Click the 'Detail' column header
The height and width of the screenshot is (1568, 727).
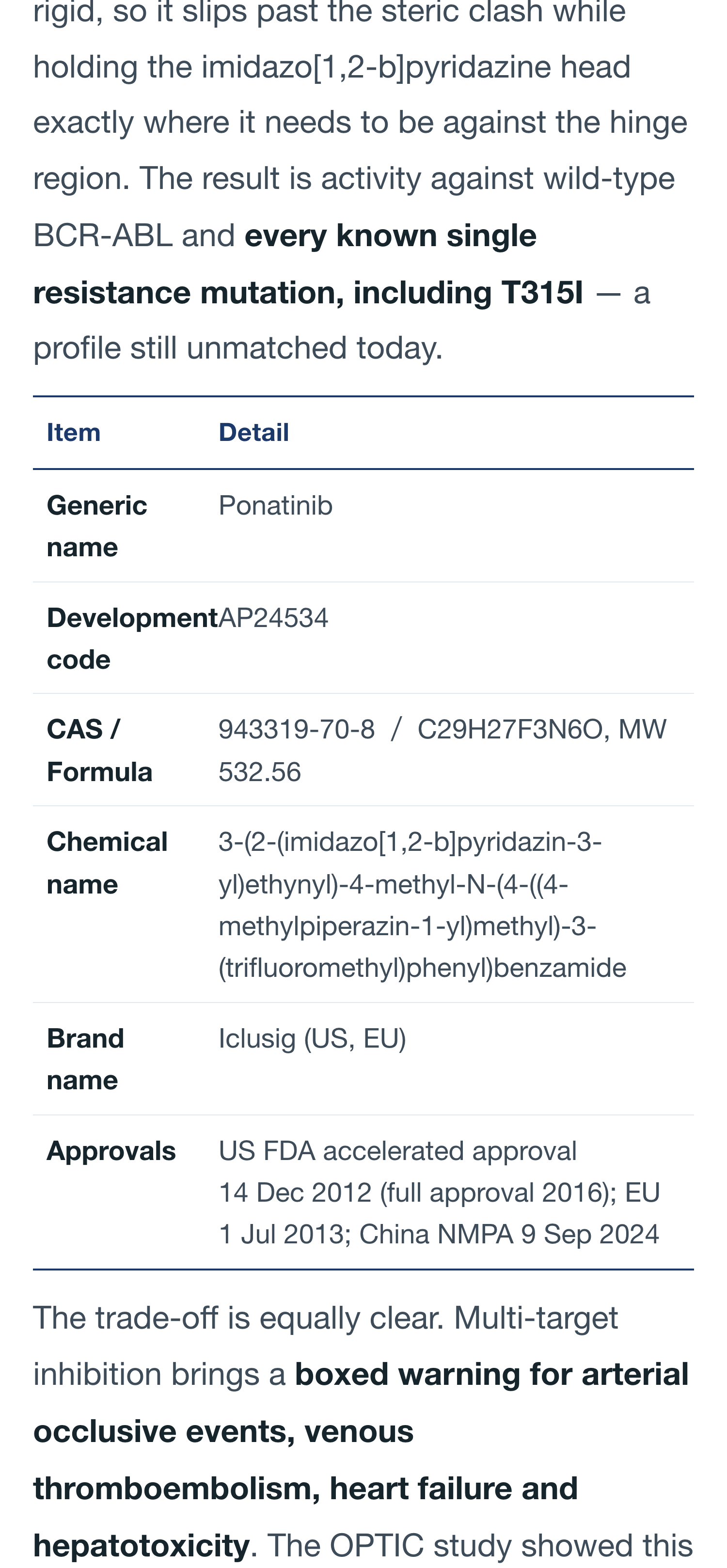click(253, 432)
